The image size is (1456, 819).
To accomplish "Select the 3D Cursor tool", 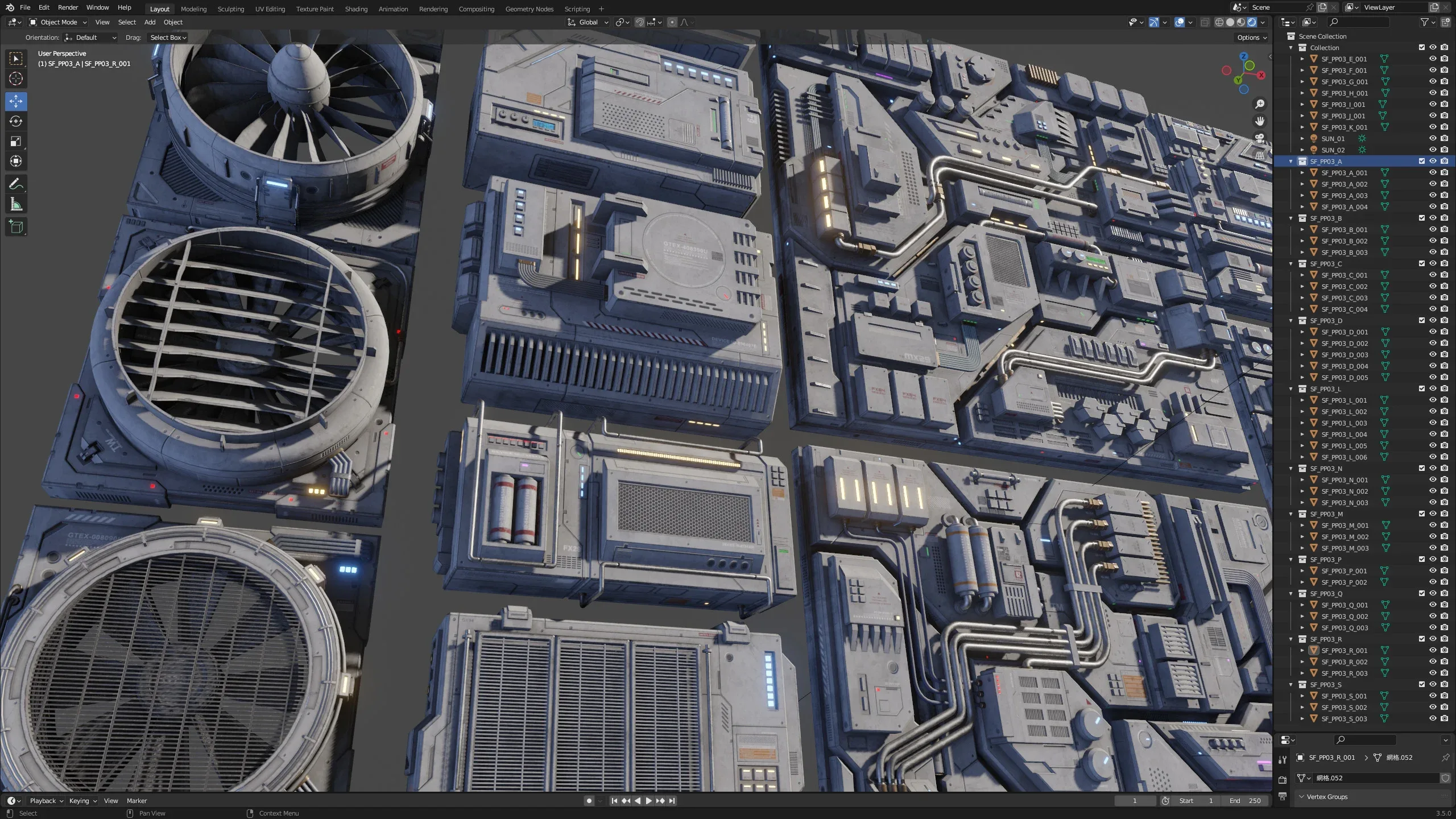I will pos(16,78).
